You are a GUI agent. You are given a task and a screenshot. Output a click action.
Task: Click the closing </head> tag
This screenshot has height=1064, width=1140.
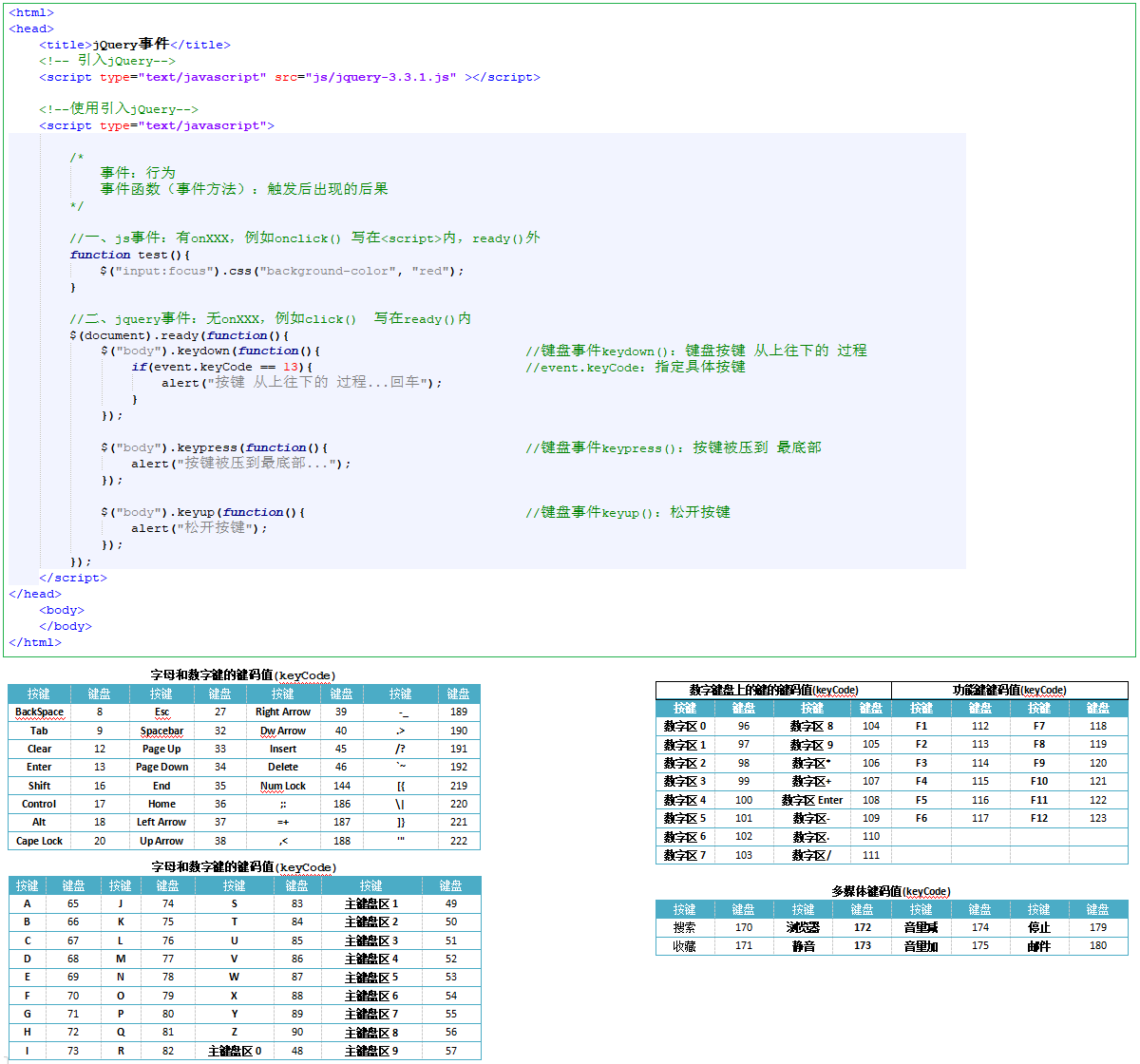35,594
